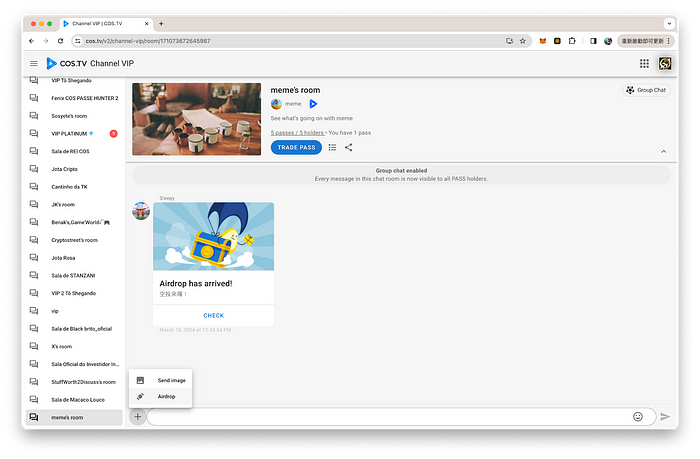
Task: Open a new browser tab
Action: 161,24
